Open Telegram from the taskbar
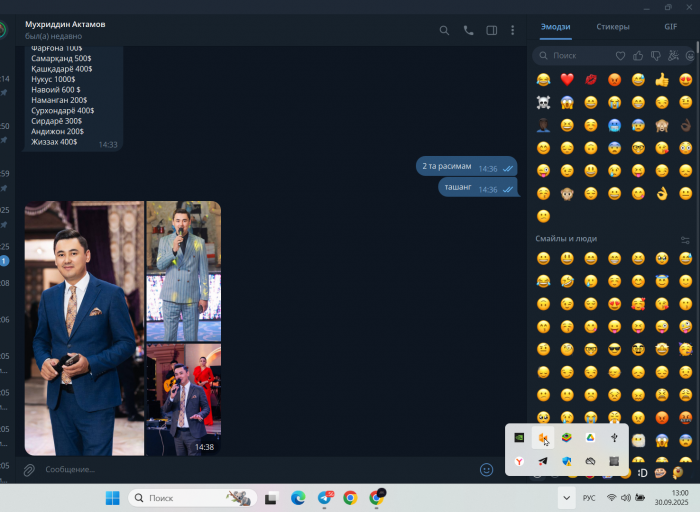The width and height of the screenshot is (700, 512). pos(325,498)
